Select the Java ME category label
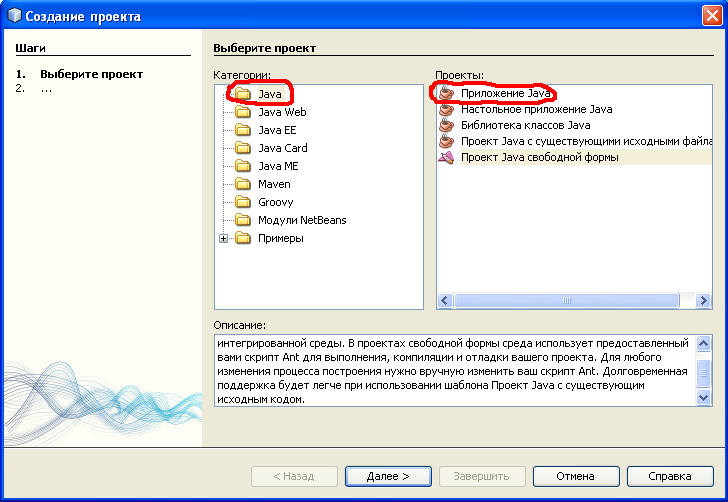The height and width of the screenshot is (502, 728). pyautogui.click(x=278, y=166)
